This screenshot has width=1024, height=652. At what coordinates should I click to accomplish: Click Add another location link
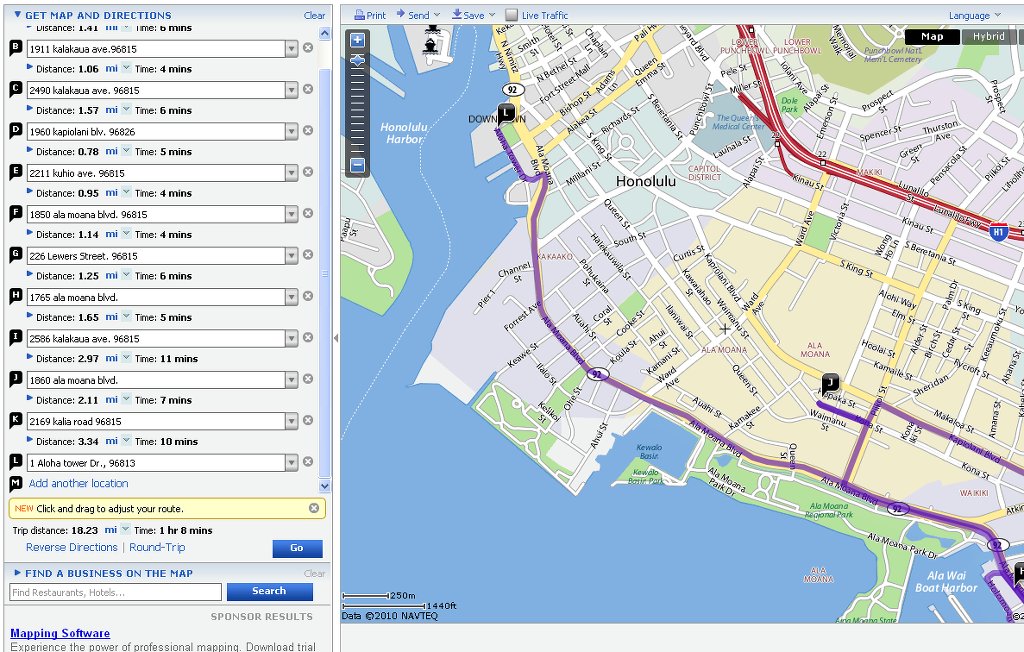point(78,483)
